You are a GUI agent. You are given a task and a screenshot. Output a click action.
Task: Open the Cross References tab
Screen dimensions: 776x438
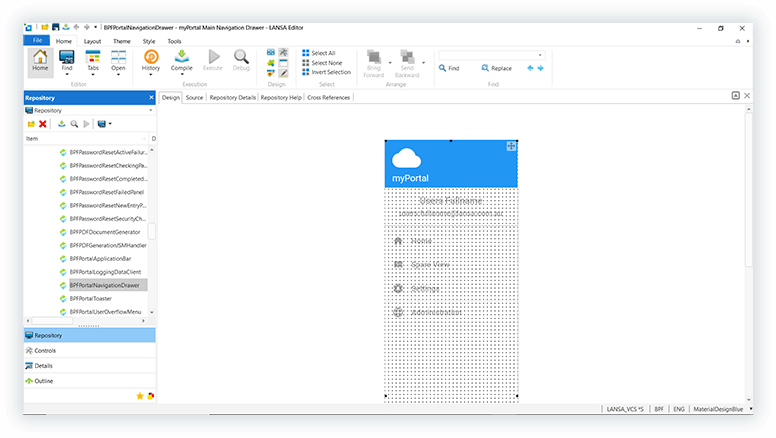(329, 97)
